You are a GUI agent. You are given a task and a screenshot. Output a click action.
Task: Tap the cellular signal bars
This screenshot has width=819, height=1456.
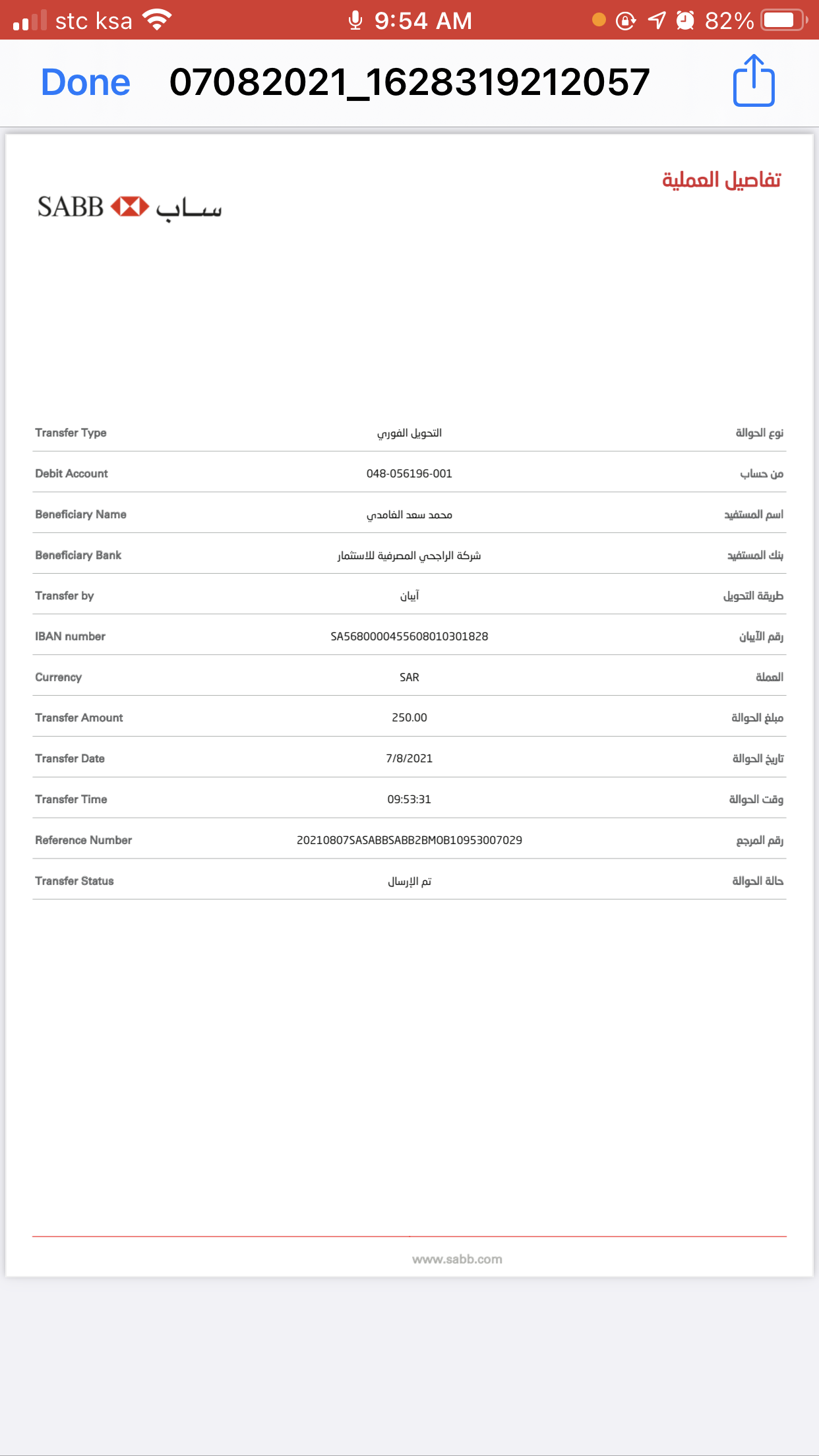(30, 20)
